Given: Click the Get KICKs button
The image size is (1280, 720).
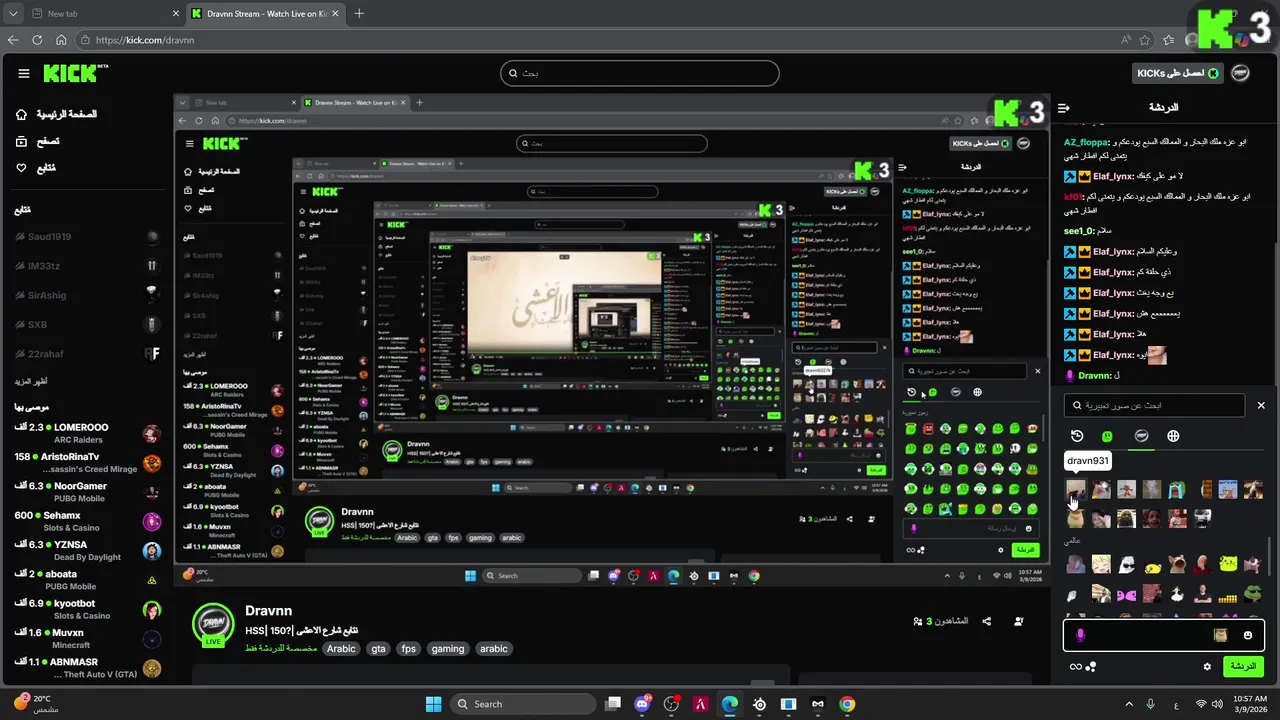Looking at the screenshot, I should coord(1177,73).
